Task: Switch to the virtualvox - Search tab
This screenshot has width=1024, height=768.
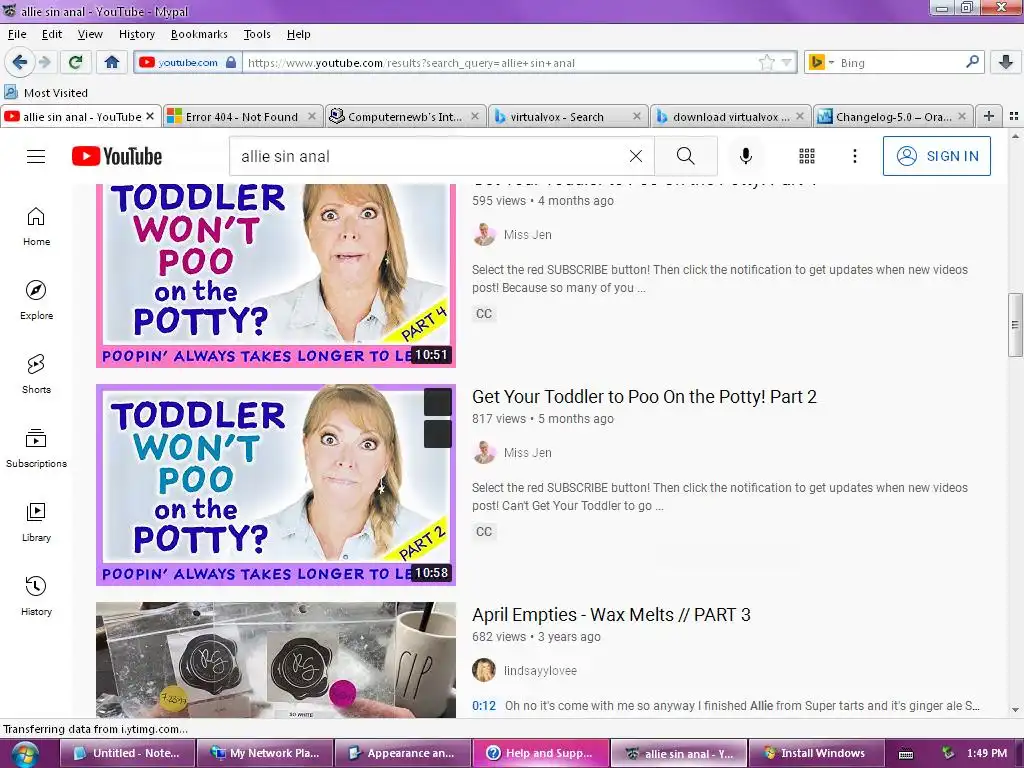Action: point(568,116)
